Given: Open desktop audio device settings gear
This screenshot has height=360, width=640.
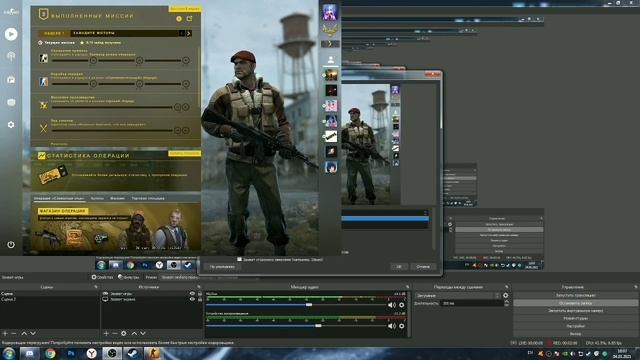Looking at the screenshot, I should tap(402, 326).
